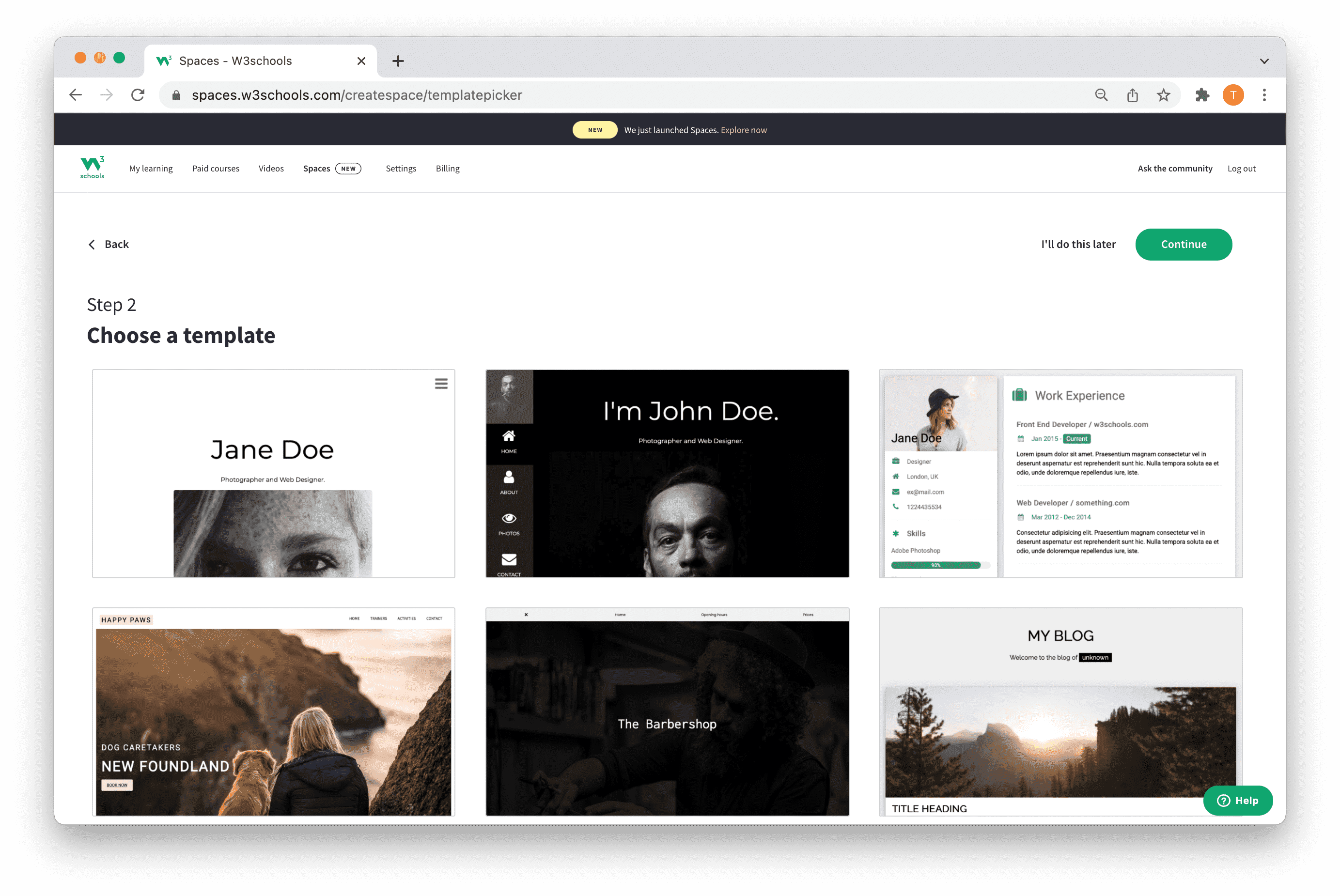Open the Billing page

click(448, 169)
